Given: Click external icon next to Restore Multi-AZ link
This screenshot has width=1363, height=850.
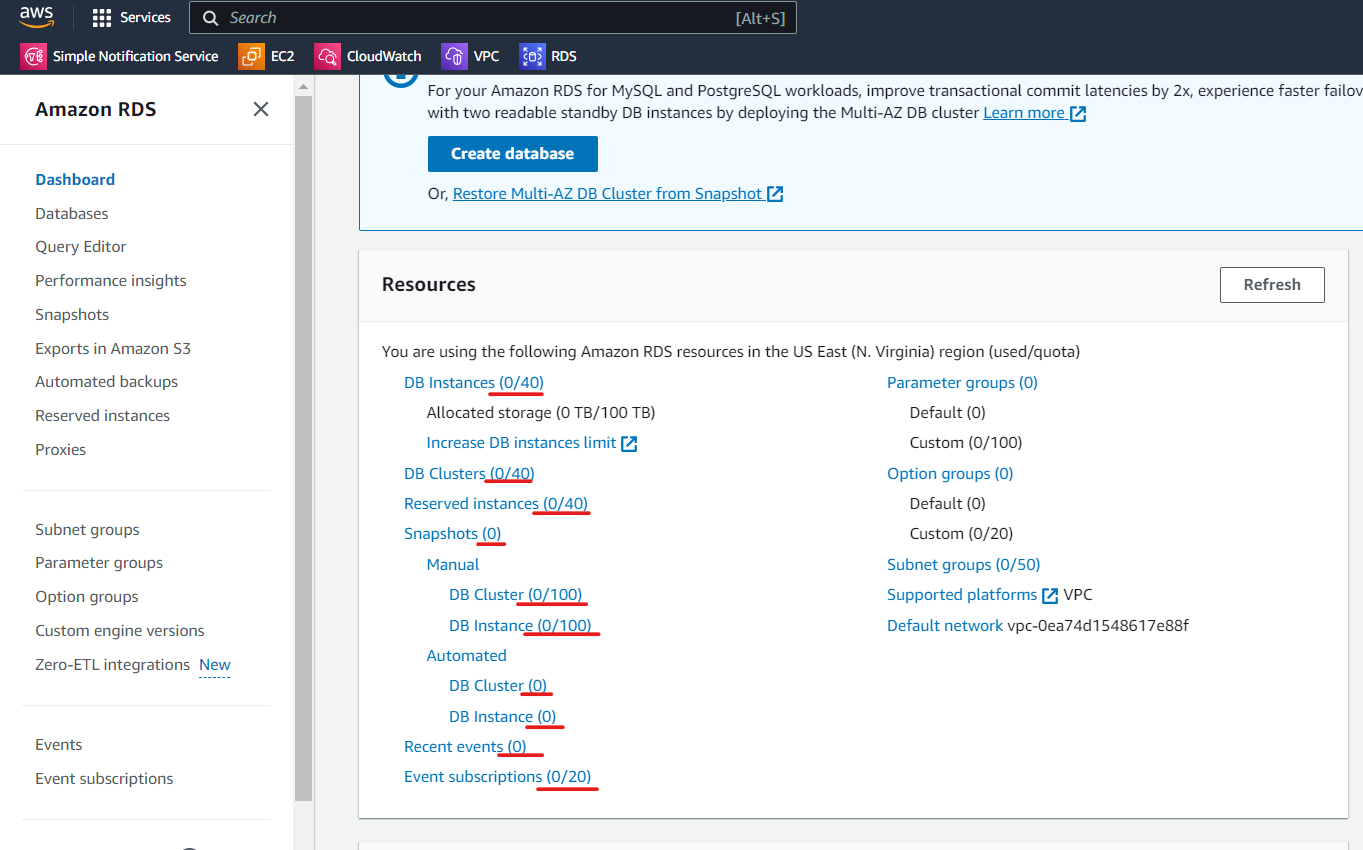Looking at the screenshot, I should 775,194.
